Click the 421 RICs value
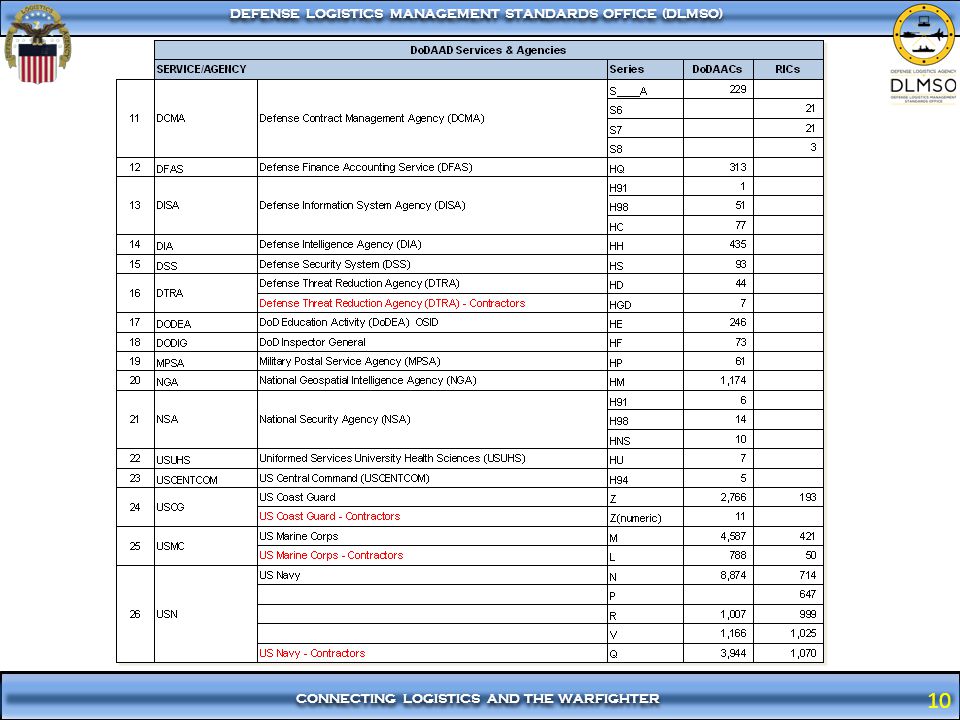This screenshot has width=960, height=720. (808, 536)
